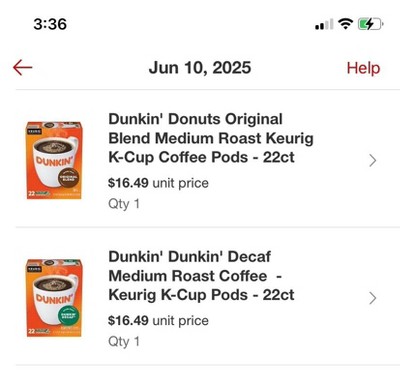400x375 pixels.
Task: Tap the cellular signal bars icon
Action: pos(324,24)
